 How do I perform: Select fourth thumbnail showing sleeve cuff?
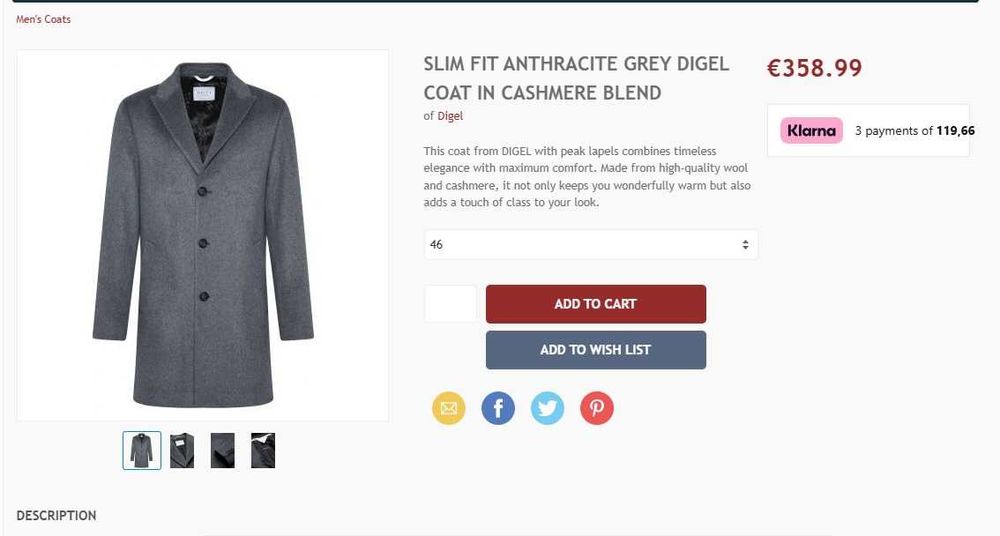click(263, 450)
